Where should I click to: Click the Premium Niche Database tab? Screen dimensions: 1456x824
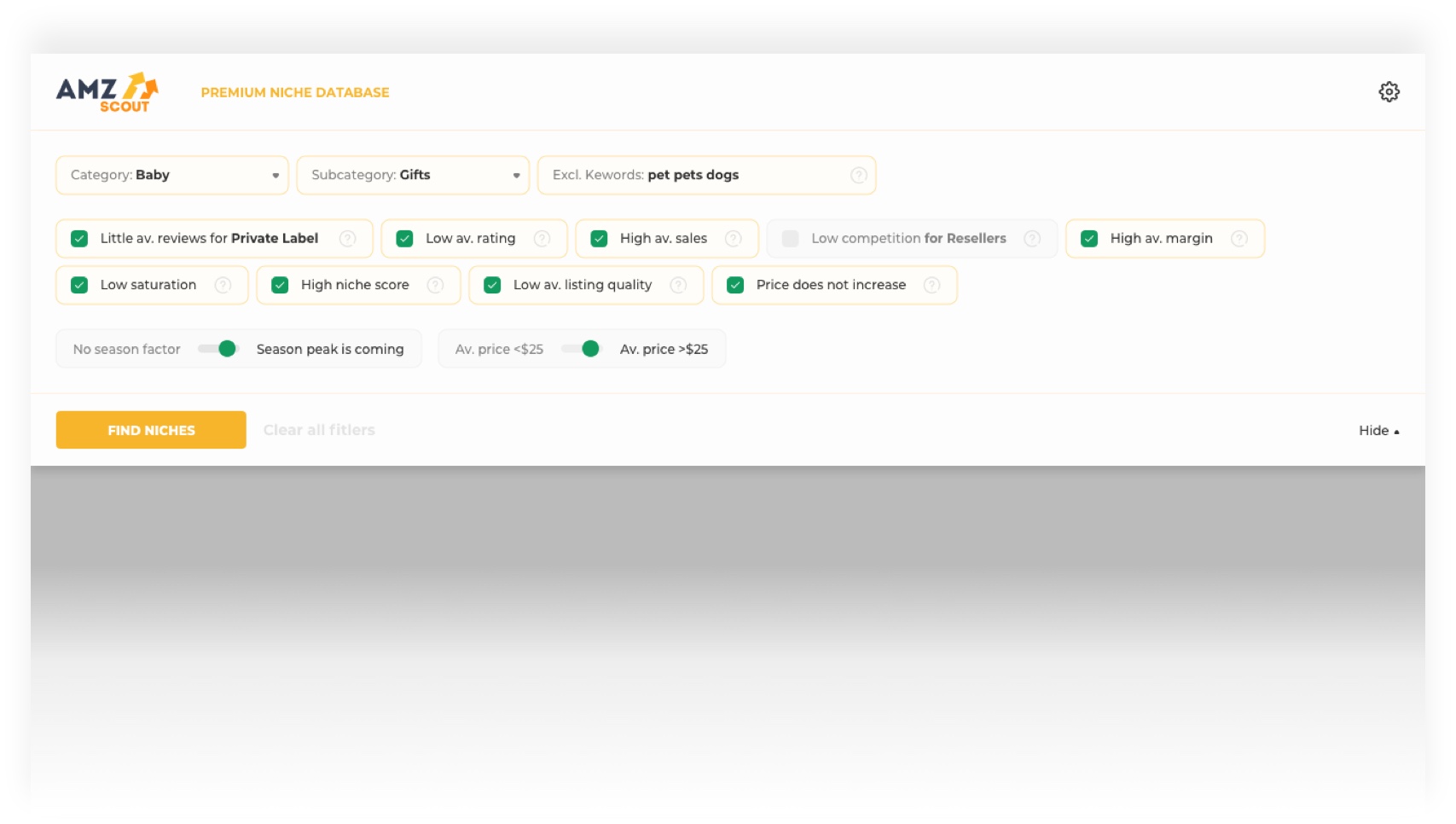click(295, 92)
